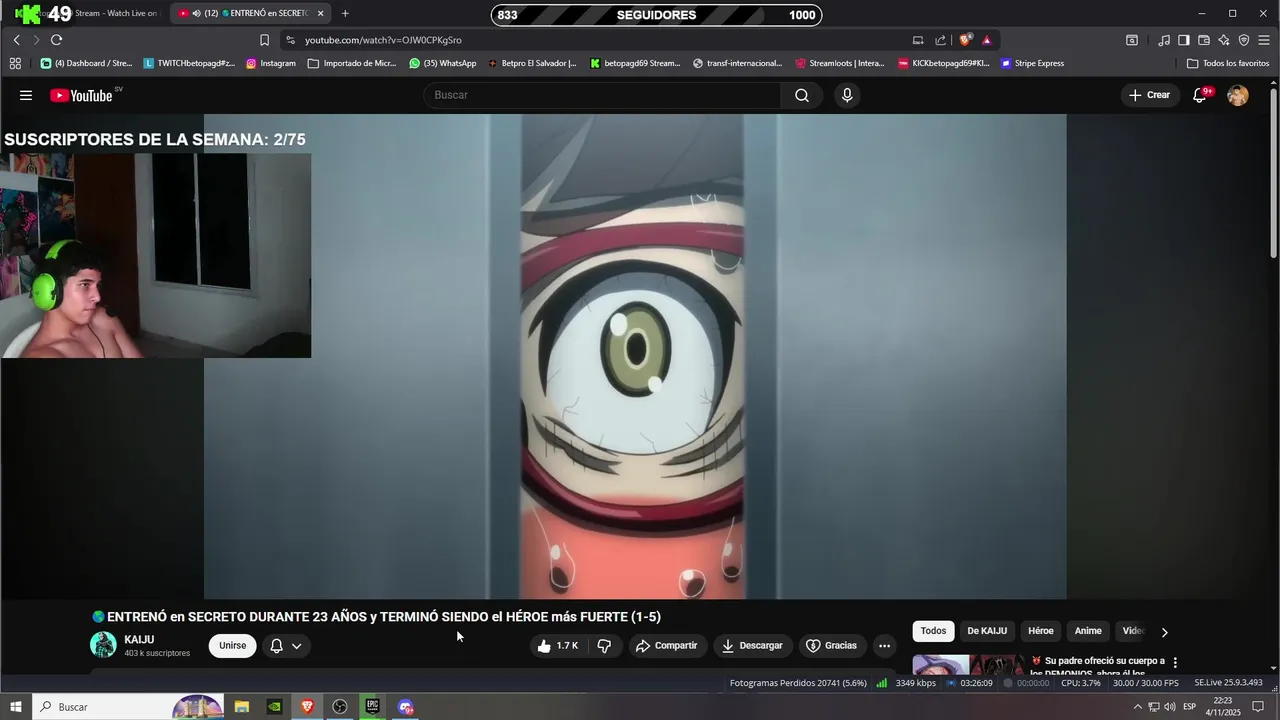Select the Héroe filter chip
This screenshot has height=720, width=1280.
[x=1041, y=631]
